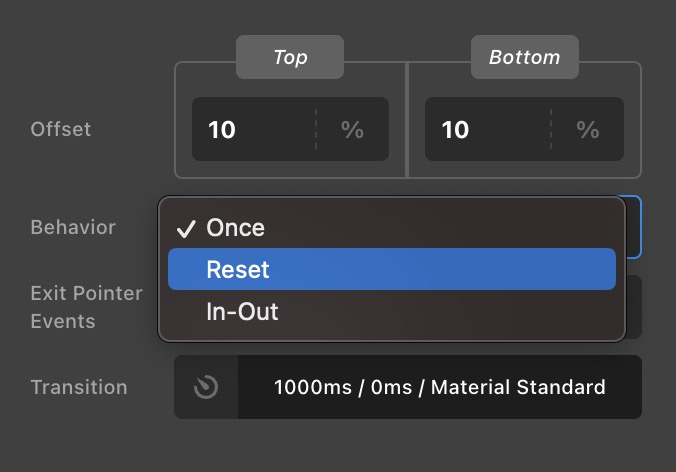
Task: Open the Top offset % unit selector
Action: (352, 130)
